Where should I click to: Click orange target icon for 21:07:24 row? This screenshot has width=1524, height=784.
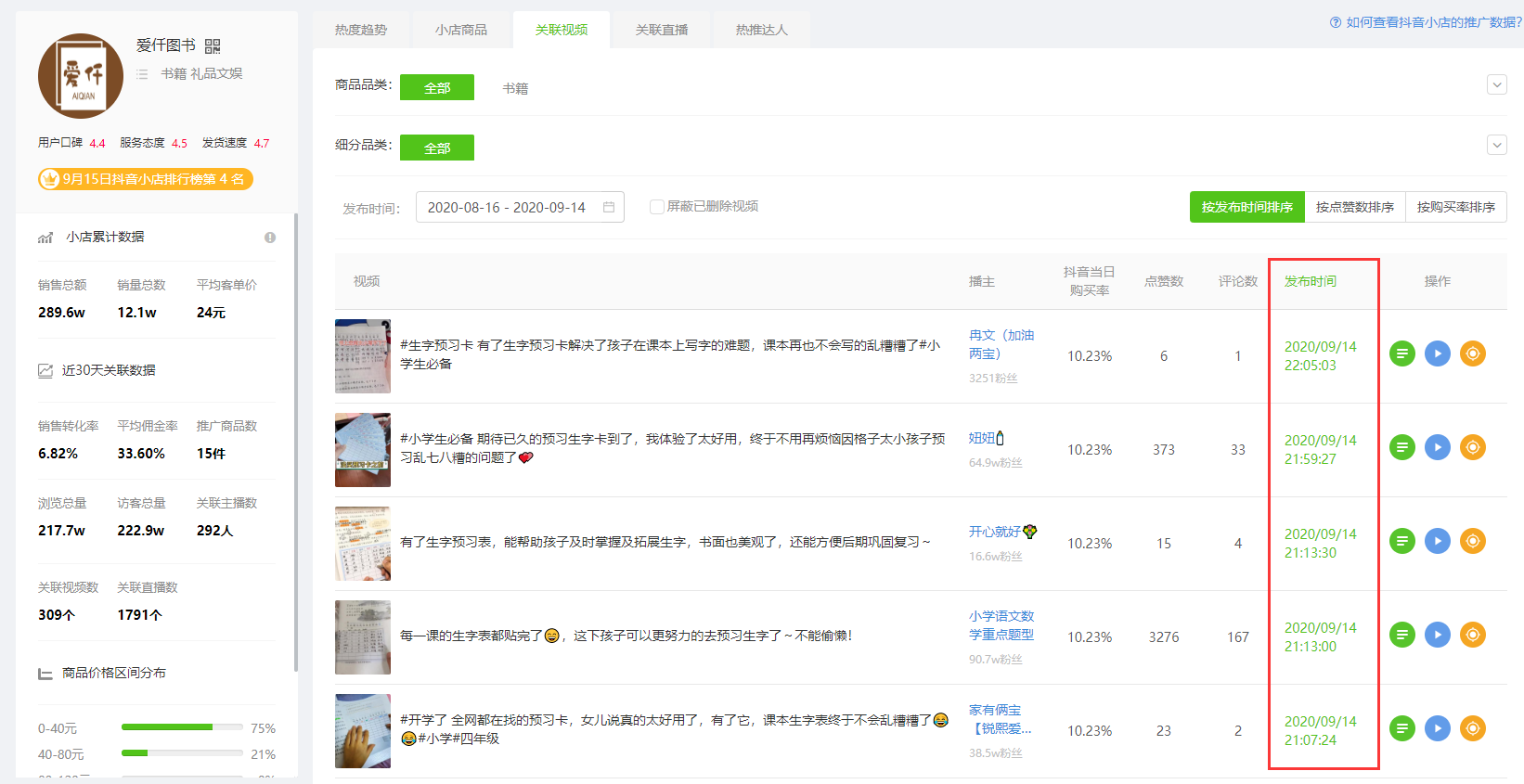(1473, 728)
